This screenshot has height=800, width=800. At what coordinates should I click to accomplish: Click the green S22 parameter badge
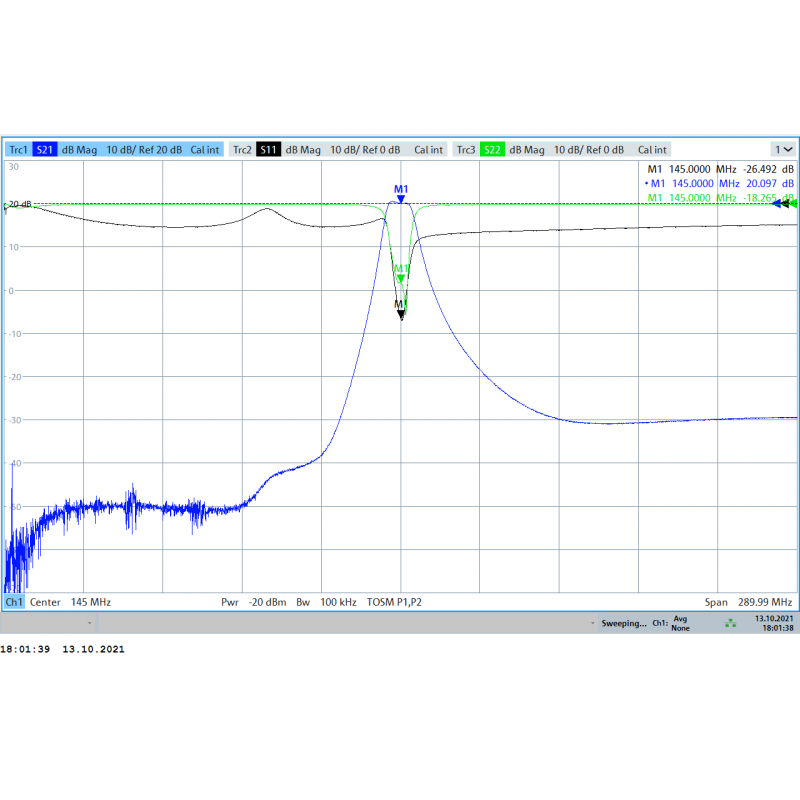[x=492, y=150]
